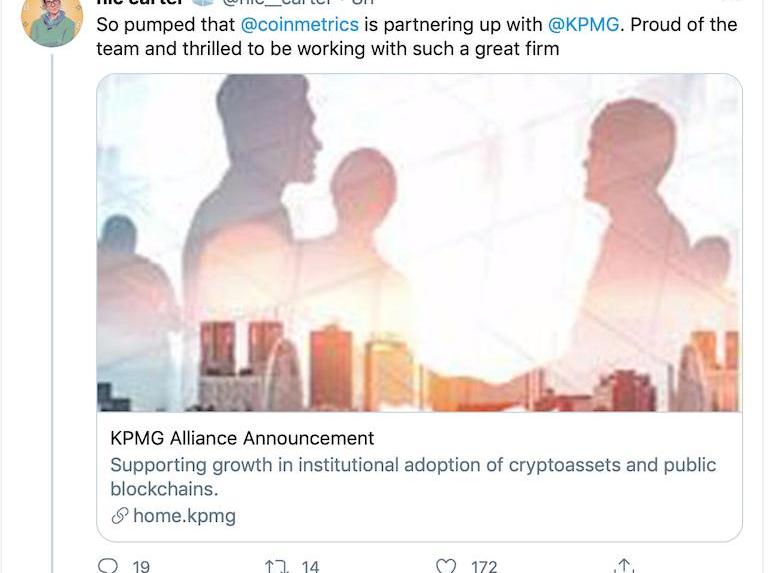Click the @nic__carter handle
This screenshot has height=573, width=768.
tap(277, 2)
